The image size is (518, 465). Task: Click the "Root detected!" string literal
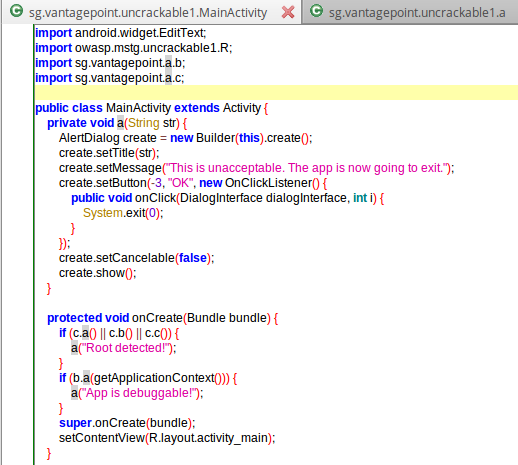[127, 348]
